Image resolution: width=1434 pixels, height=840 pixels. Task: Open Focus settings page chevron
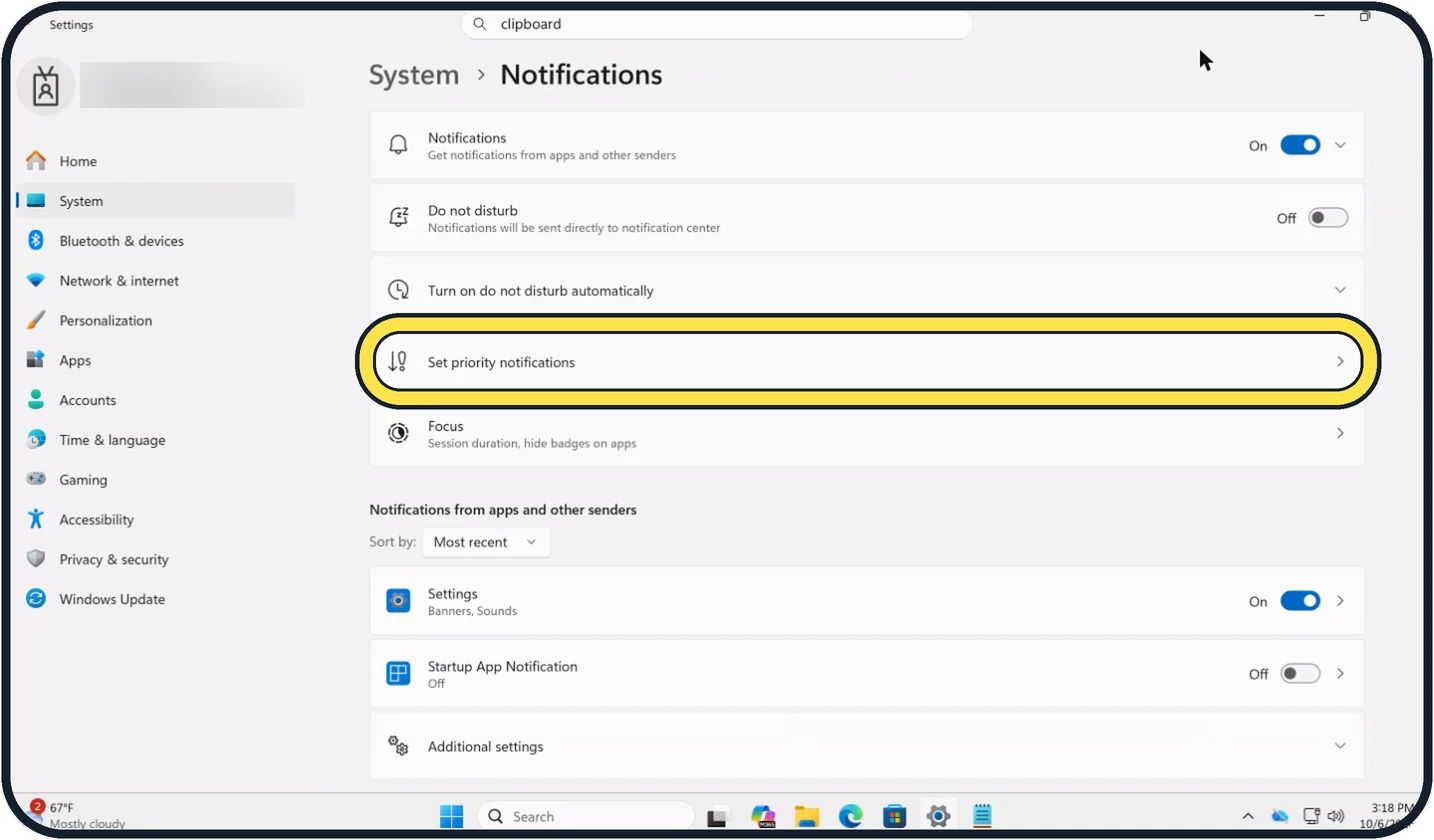1341,433
